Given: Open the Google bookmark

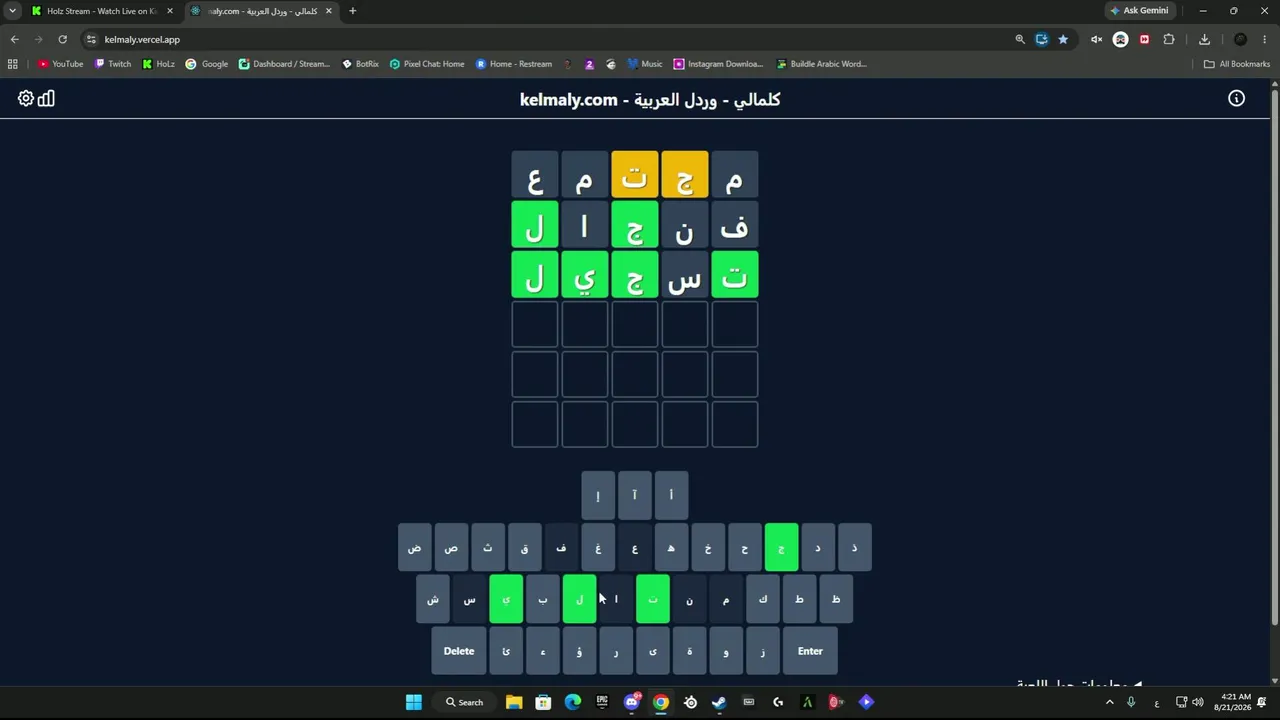Looking at the screenshot, I should (207, 64).
